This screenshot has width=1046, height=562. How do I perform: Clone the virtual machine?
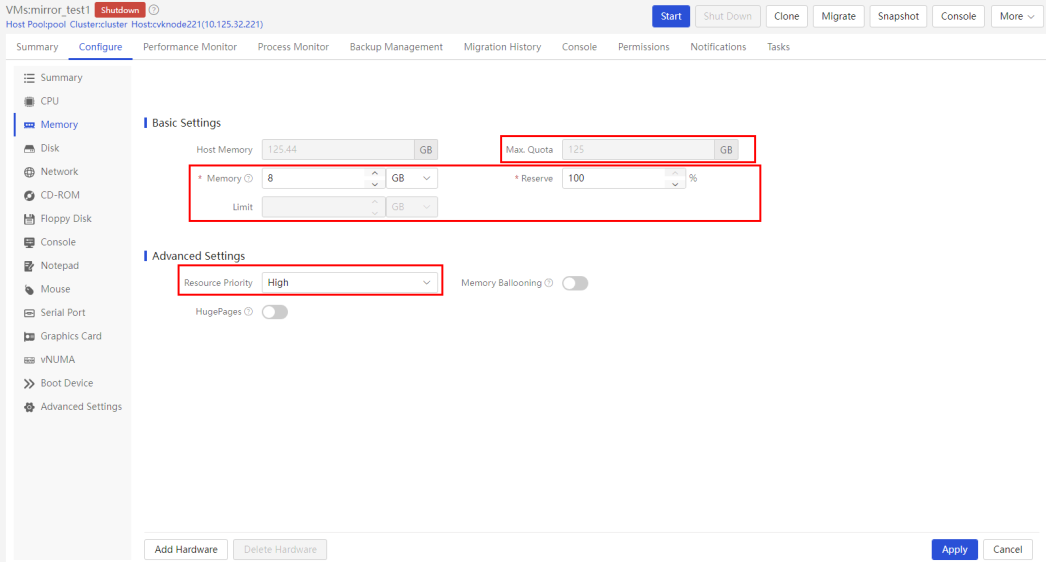[x=787, y=16]
